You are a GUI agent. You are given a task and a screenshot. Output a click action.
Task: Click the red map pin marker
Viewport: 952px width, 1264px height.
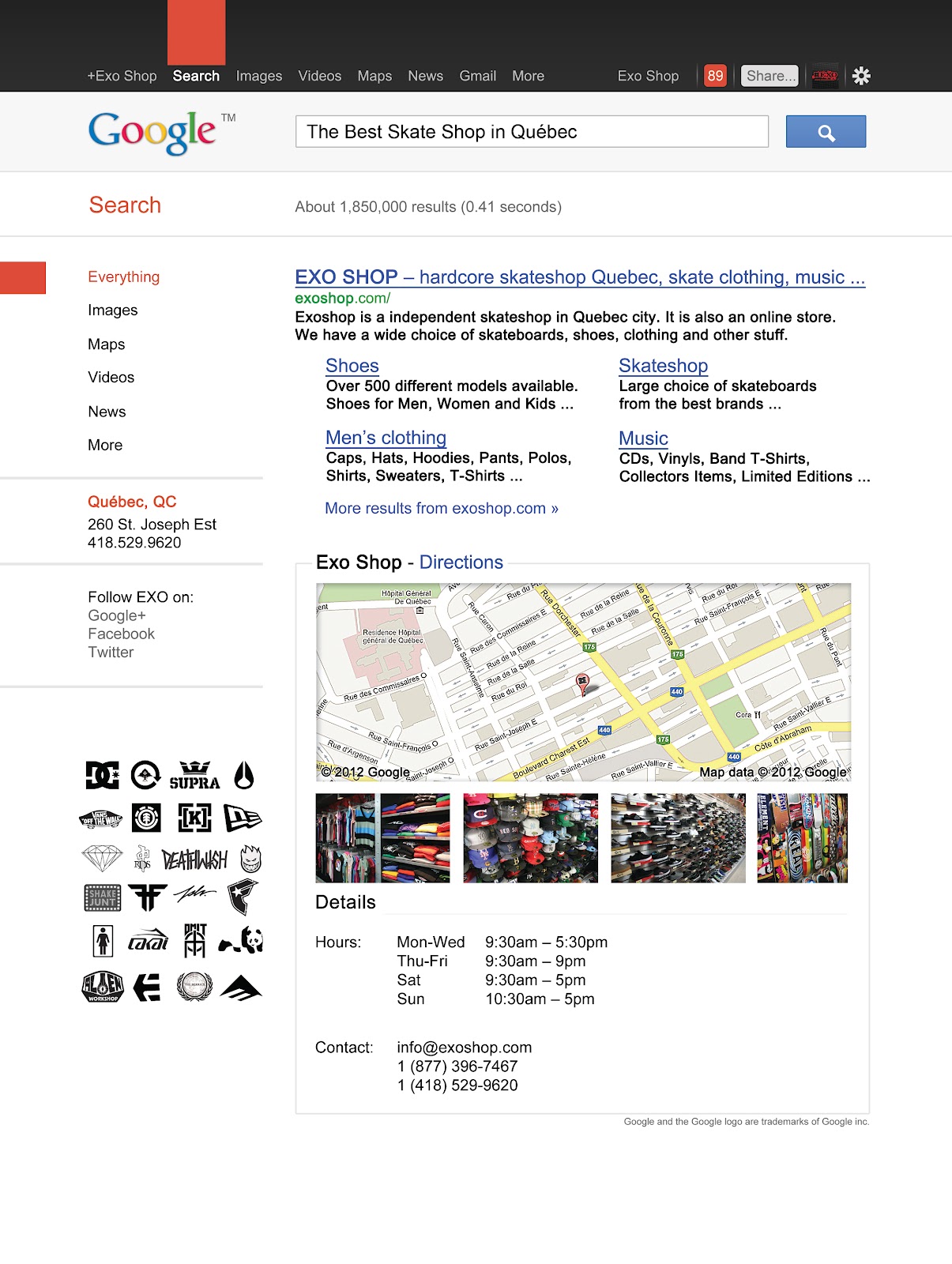point(582,684)
